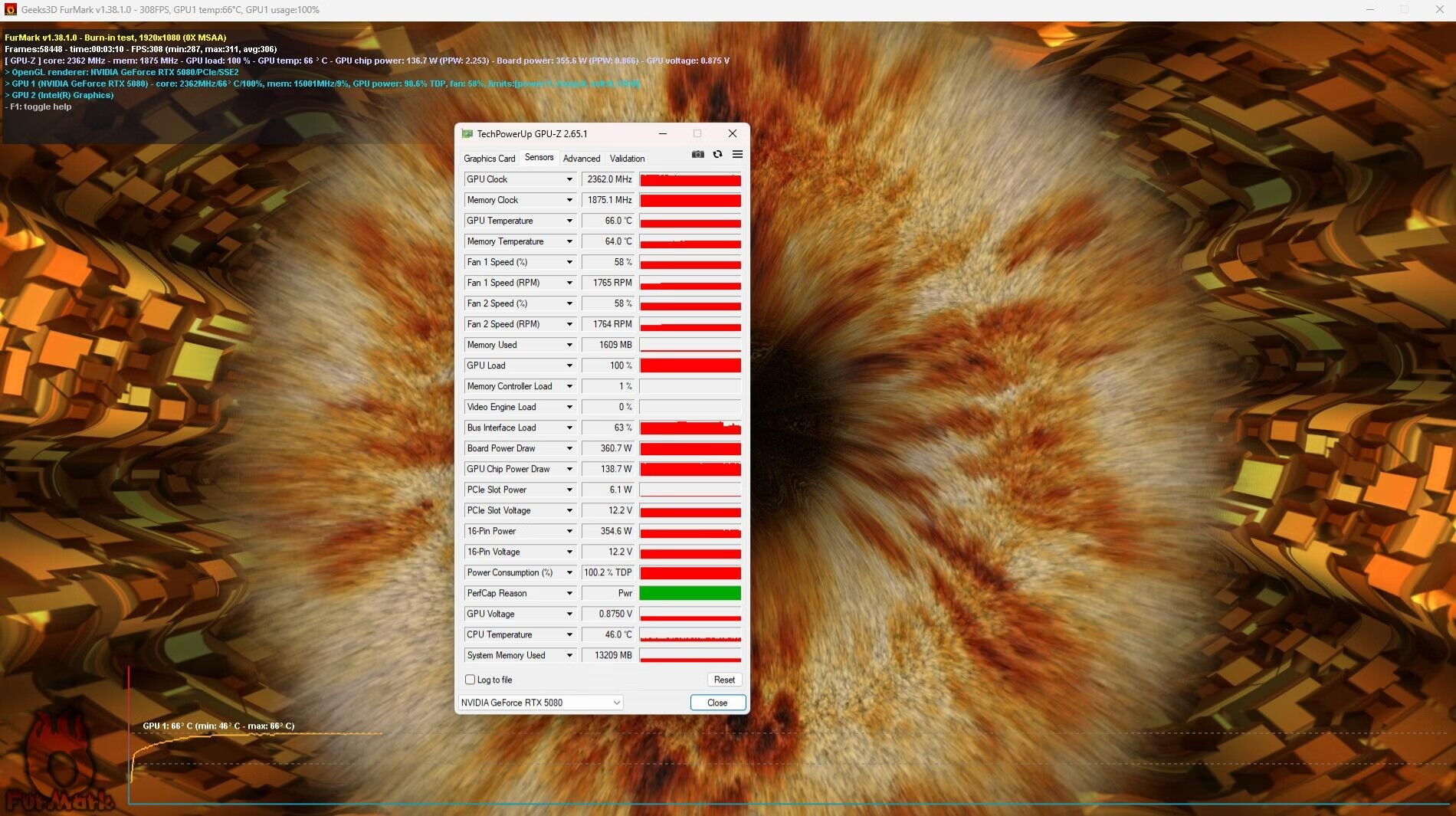1456x816 pixels.
Task: Click the 13209 MB system memory value
Action: tap(608, 655)
